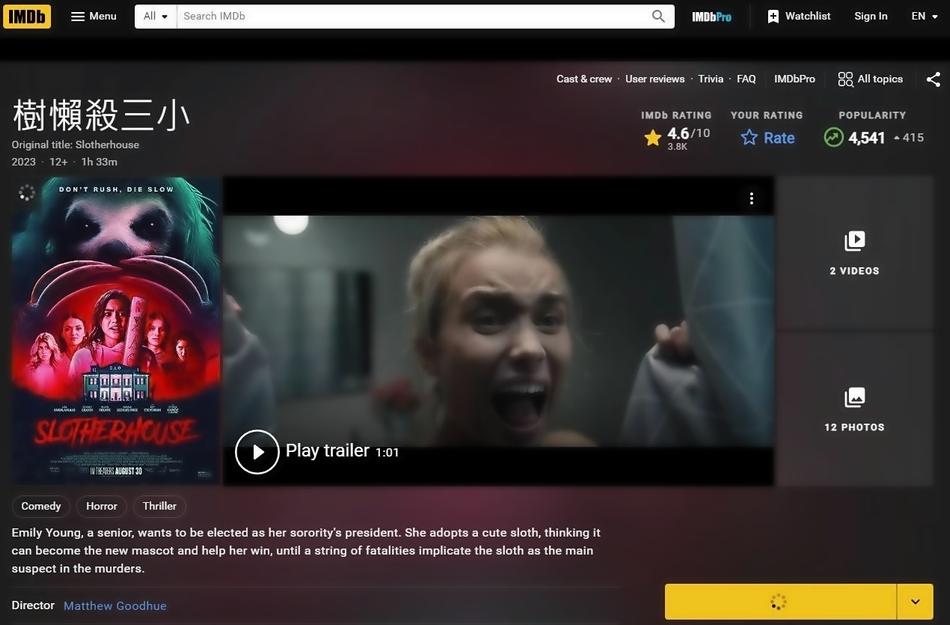This screenshot has height=625, width=950.
Task: Open the FAQ link
Action: point(746,79)
